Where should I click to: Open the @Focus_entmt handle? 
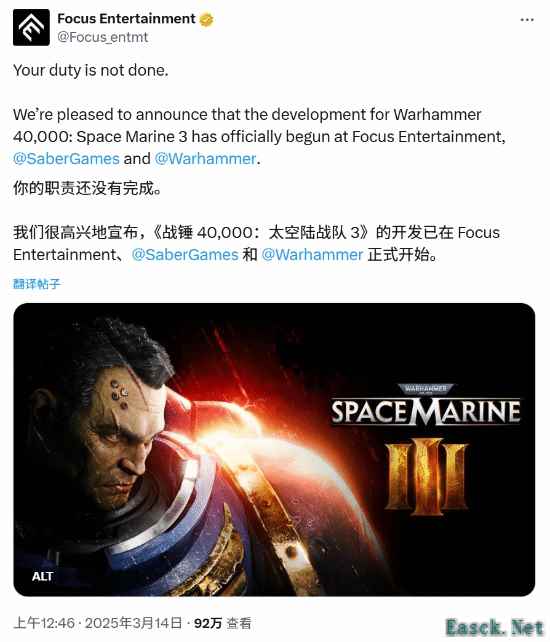tap(102, 37)
